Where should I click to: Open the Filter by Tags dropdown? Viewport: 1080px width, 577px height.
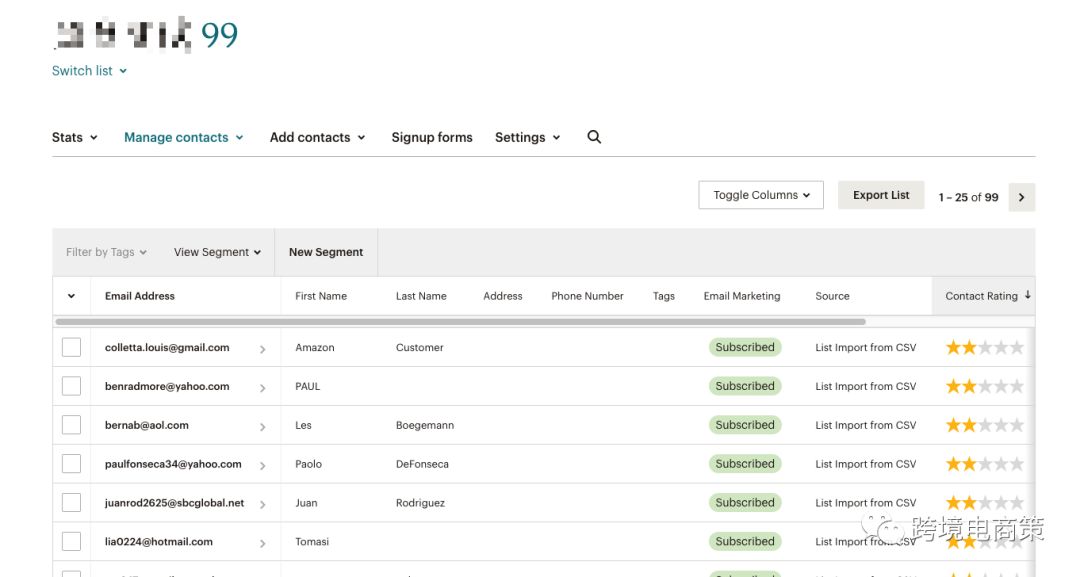point(106,252)
